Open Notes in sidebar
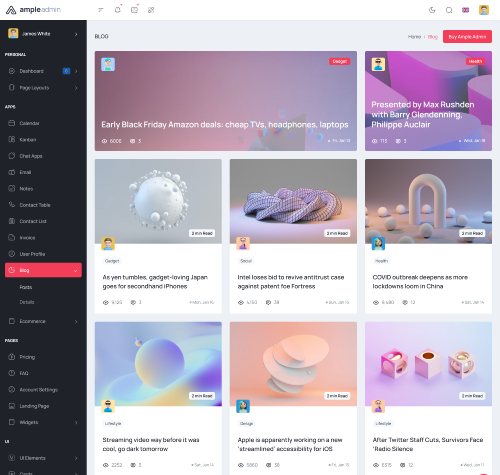 [43, 189]
